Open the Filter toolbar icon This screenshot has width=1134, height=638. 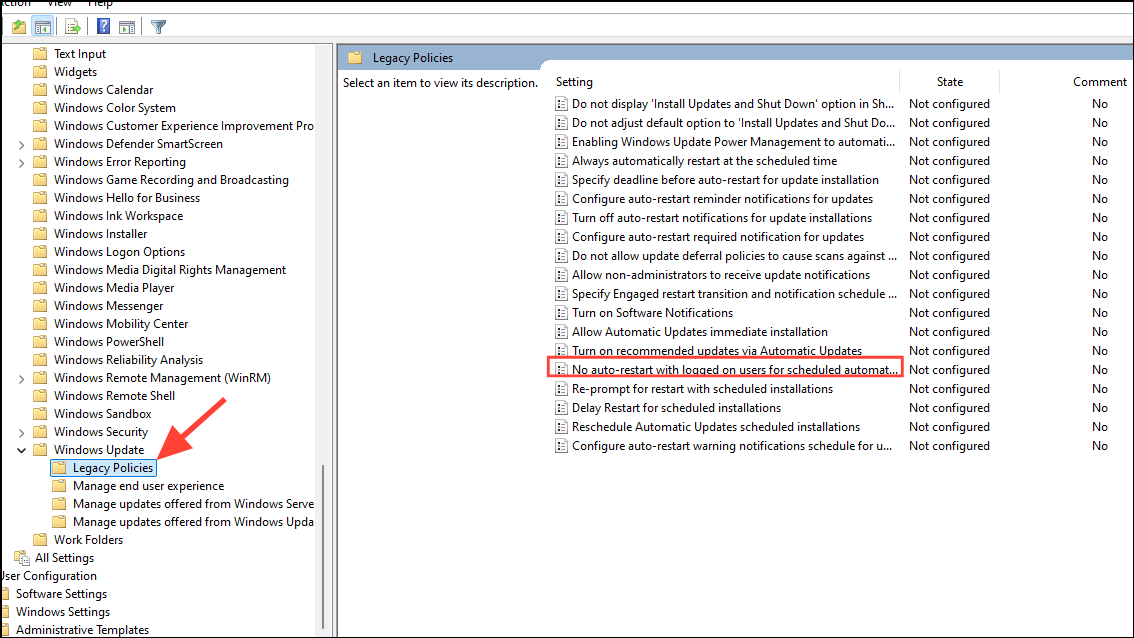(157, 26)
